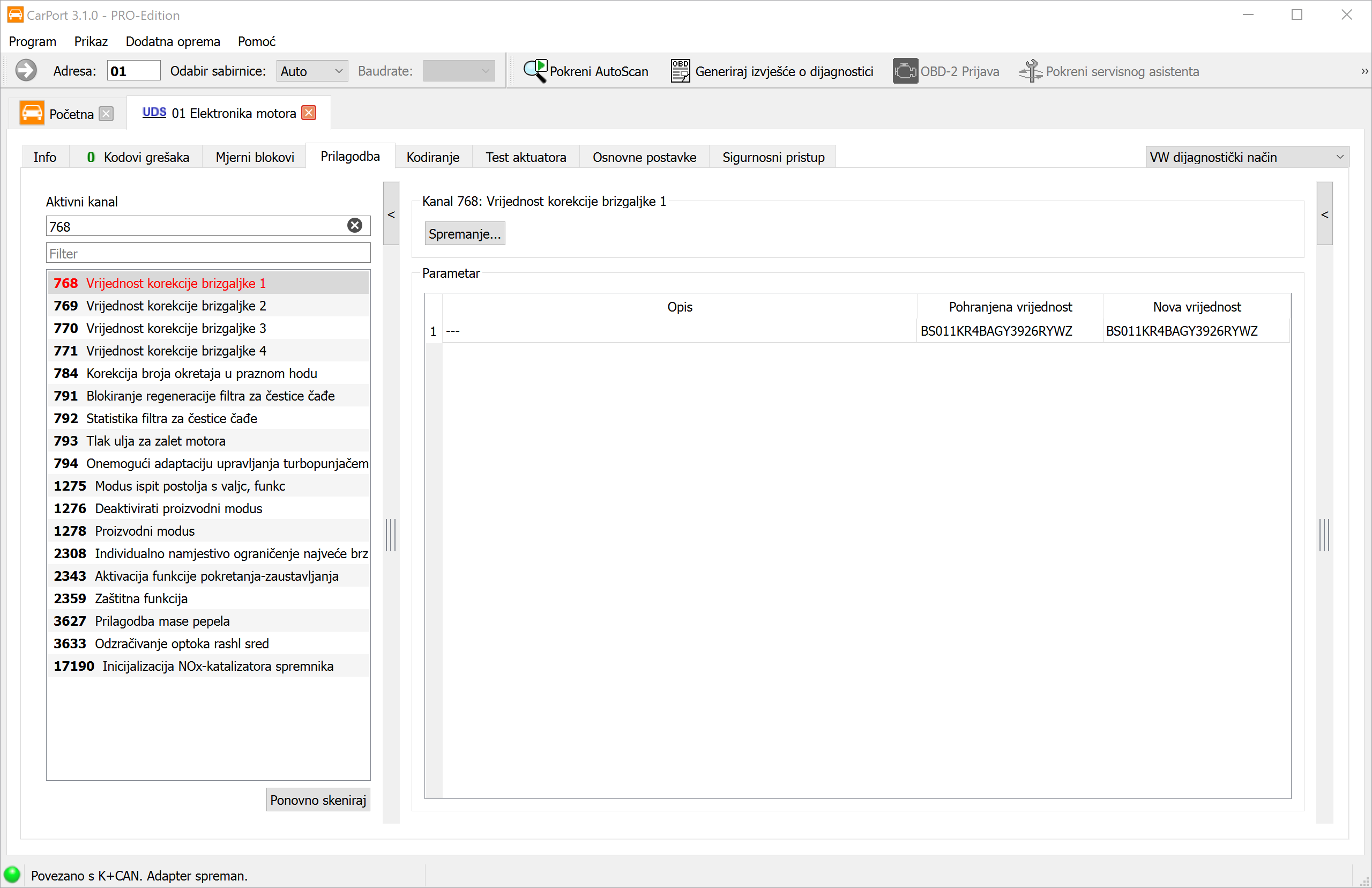
Task: Open the VW dijagnostički način dropdown
Action: [1247, 157]
